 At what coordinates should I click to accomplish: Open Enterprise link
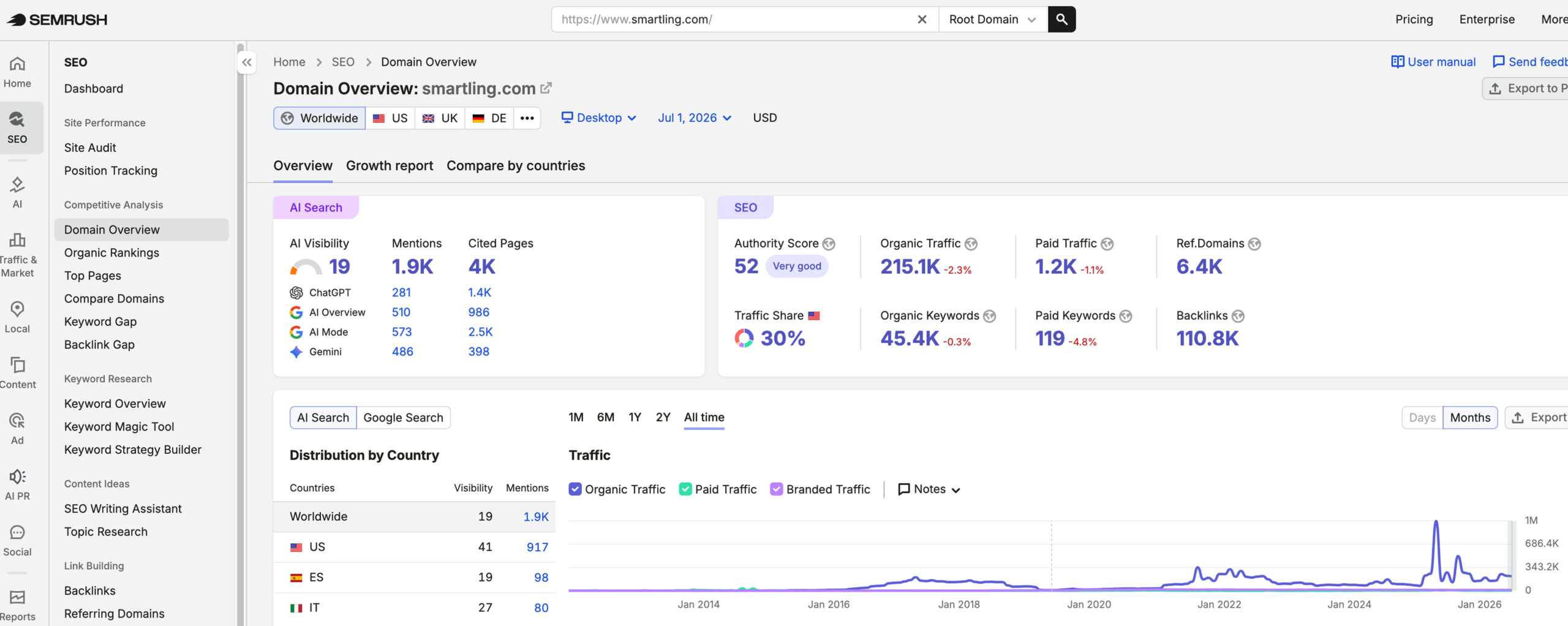1487,19
